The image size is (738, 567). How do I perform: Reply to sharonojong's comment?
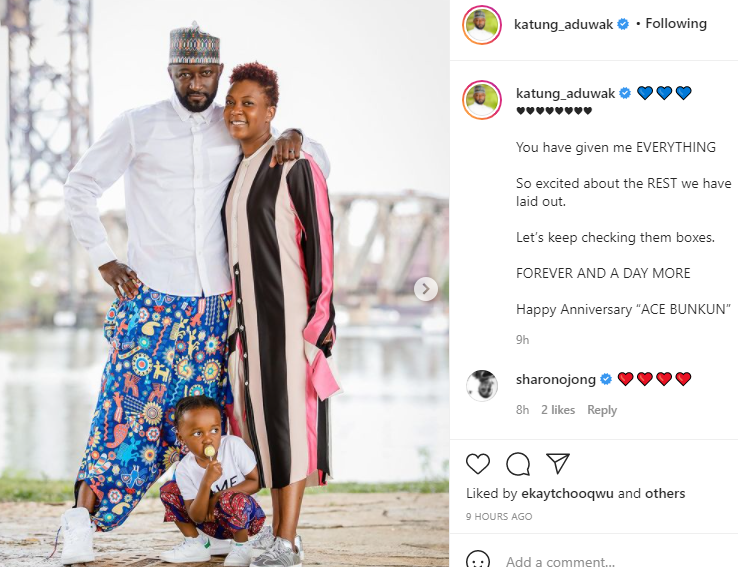[x=602, y=410]
